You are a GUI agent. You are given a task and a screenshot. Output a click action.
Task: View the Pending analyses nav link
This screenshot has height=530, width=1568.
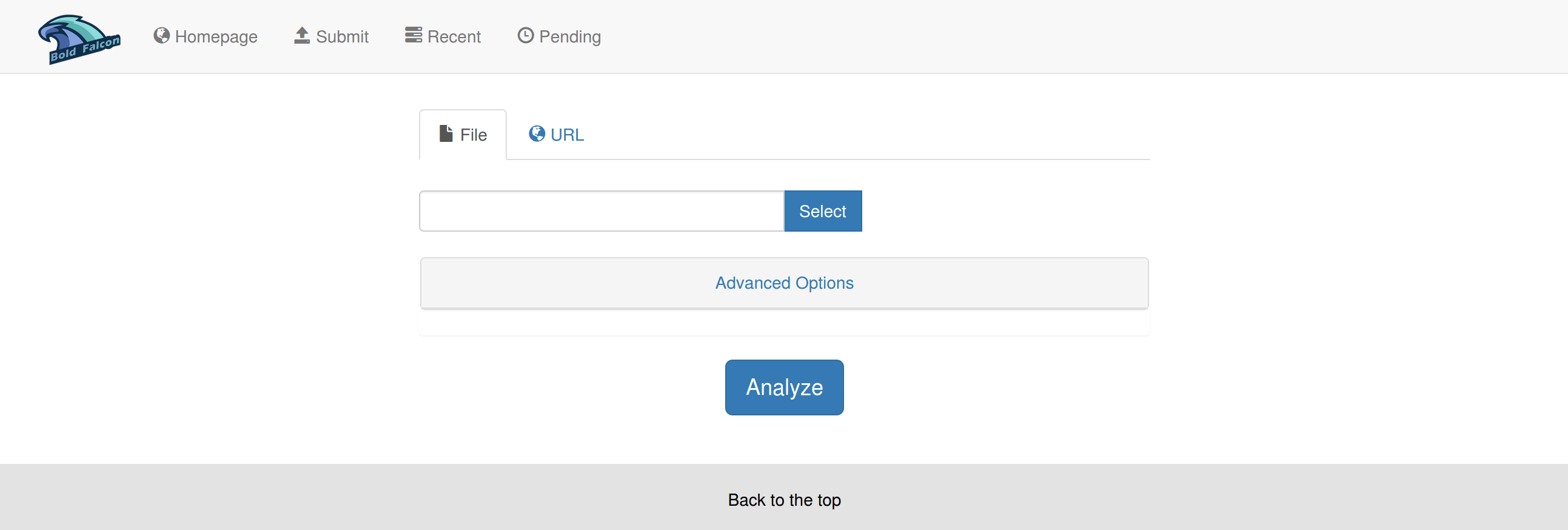point(570,37)
